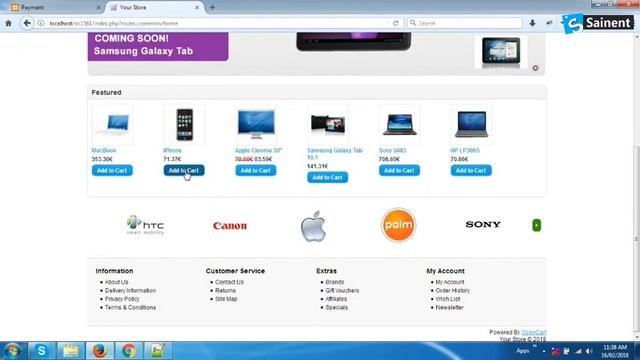Add Sony VAIO to cart
The width and height of the screenshot is (640, 360).
click(400, 170)
